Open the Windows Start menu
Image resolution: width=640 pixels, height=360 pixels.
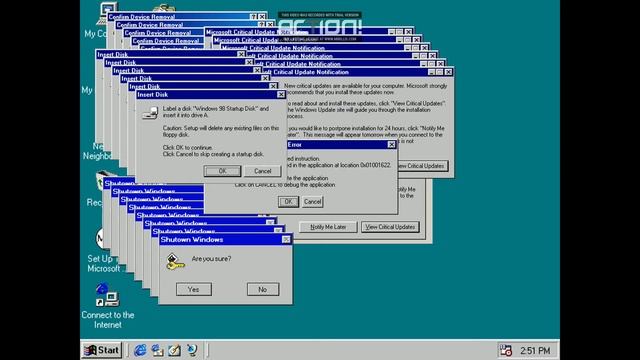point(102,350)
